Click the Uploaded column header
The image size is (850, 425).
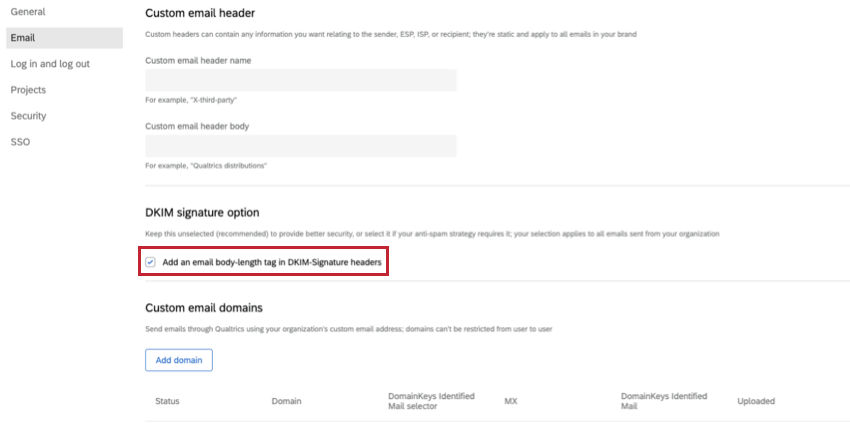(x=756, y=401)
